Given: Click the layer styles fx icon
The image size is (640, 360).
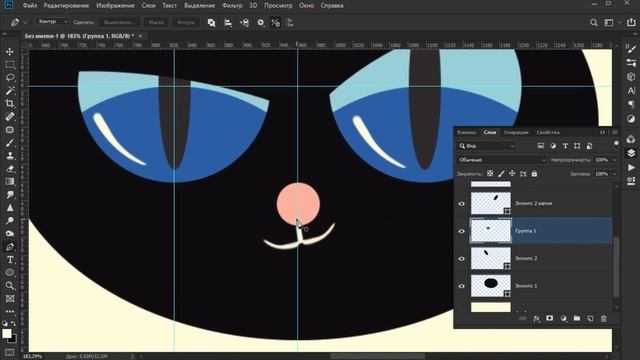Looking at the screenshot, I should click(x=536, y=318).
